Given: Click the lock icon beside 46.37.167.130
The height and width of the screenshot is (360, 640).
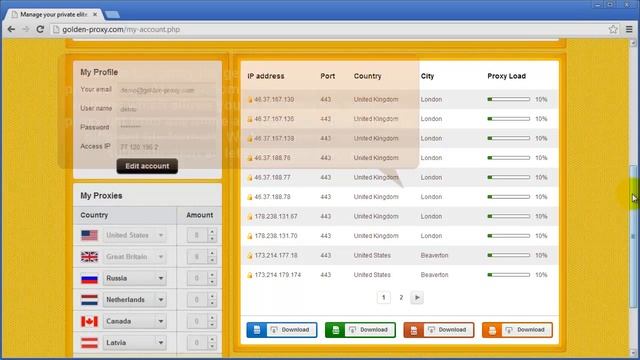Looking at the screenshot, I should [250, 100].
